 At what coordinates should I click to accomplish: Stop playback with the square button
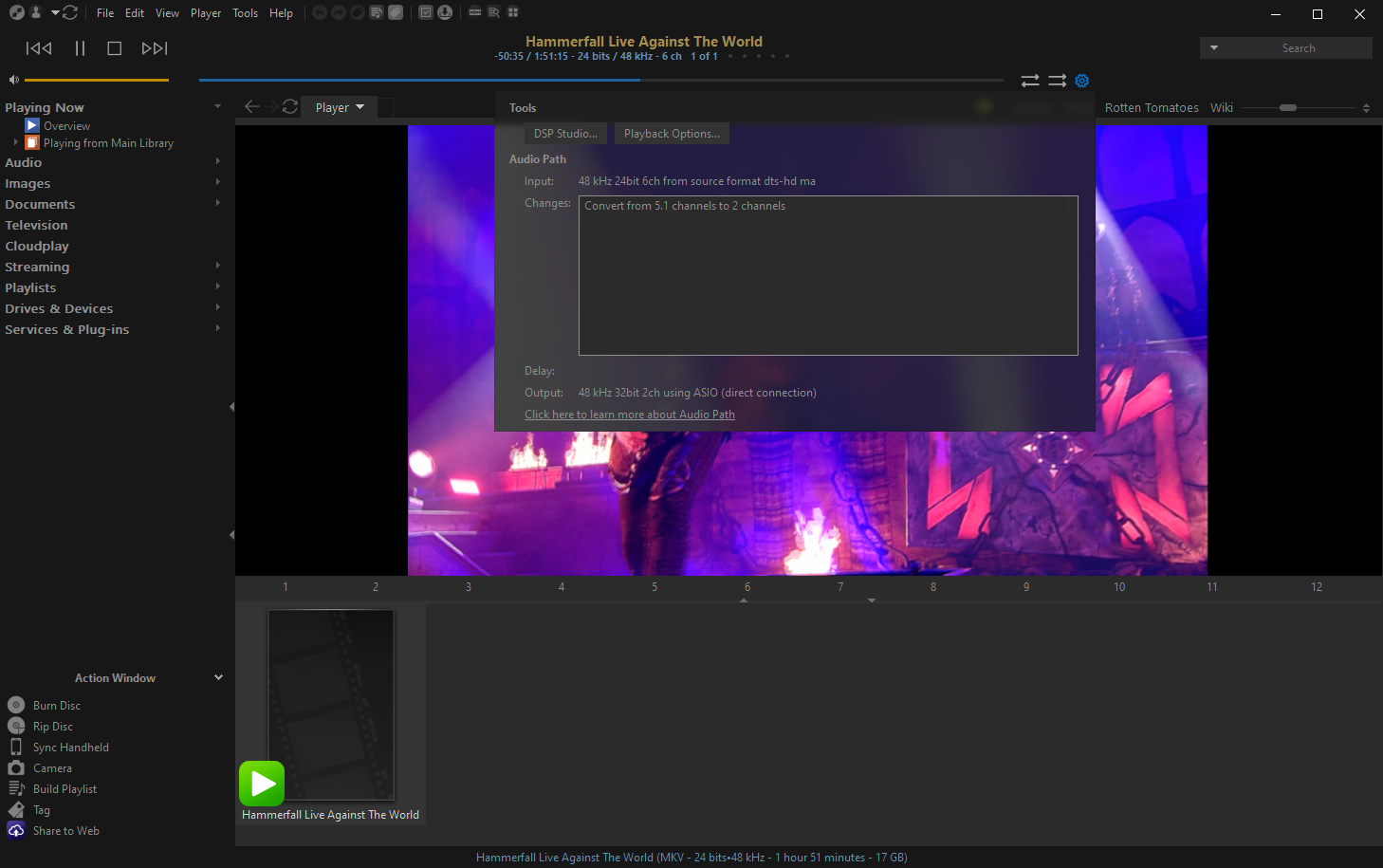pos(114,48)
